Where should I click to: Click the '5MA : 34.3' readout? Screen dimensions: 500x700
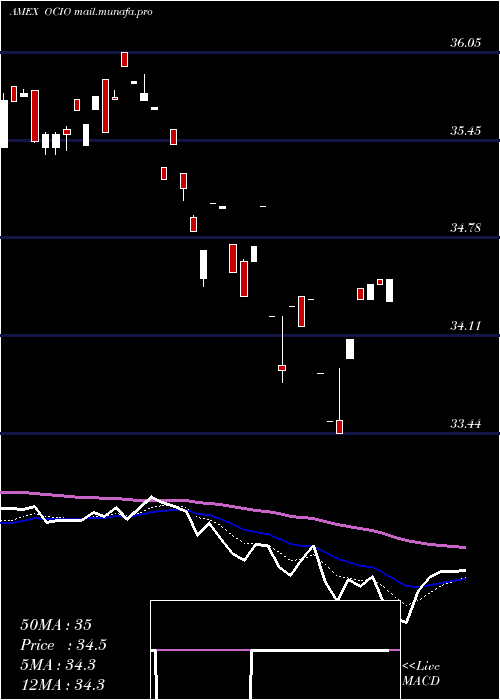pyautogui.click(x=58, y=665)
